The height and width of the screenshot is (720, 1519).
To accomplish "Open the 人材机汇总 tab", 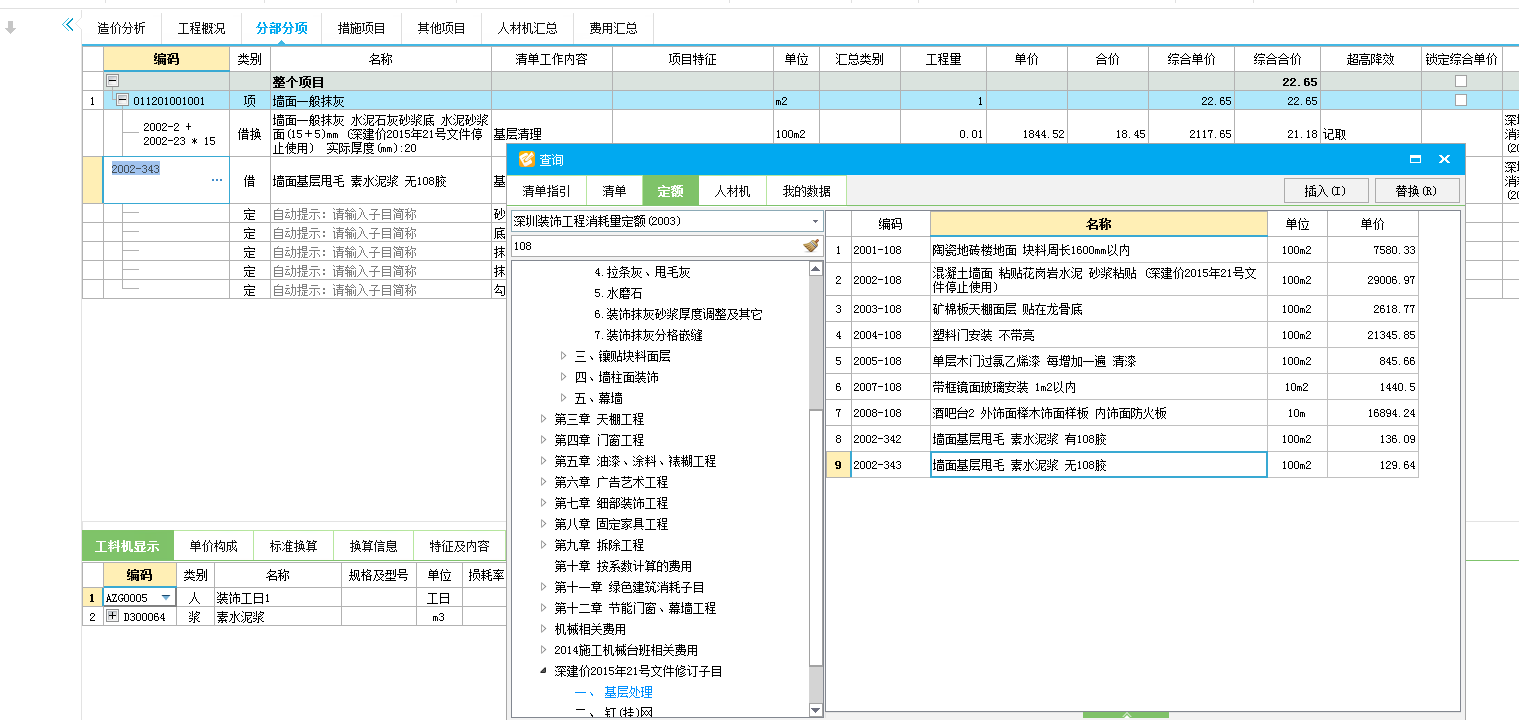I will (x=527, y=28).
